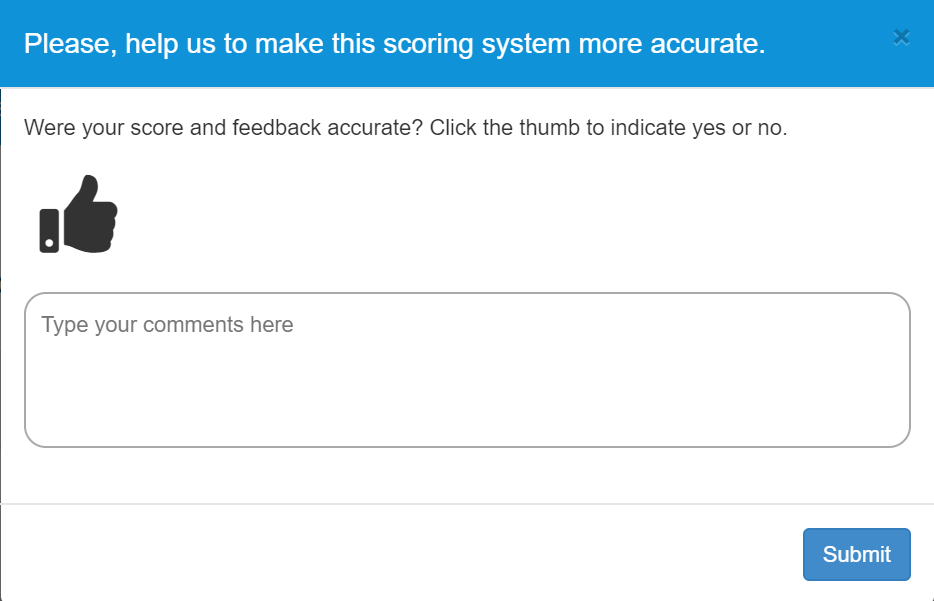Hit the close icon beside the header

901,38
